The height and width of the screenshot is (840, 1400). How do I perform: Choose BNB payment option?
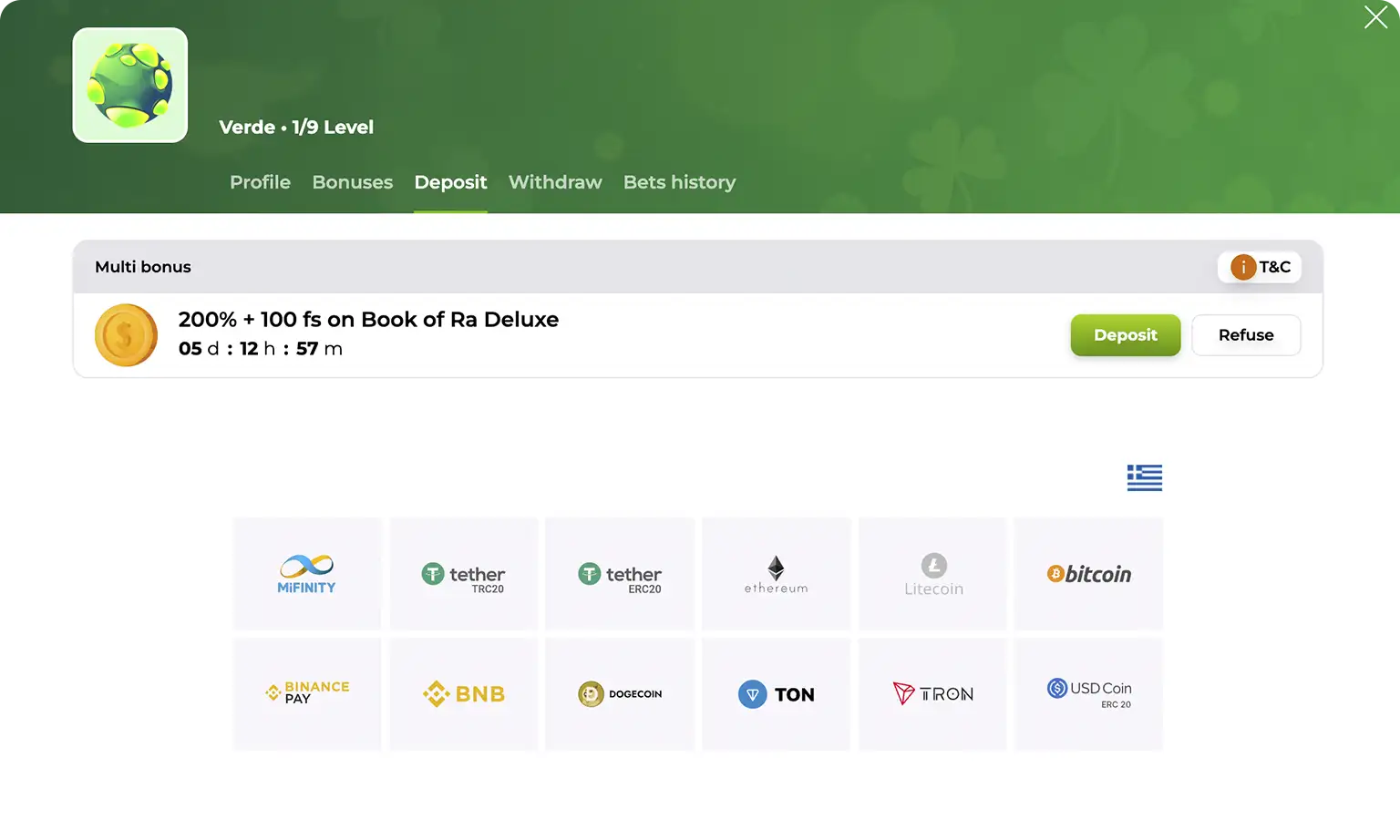coord(464,694)
